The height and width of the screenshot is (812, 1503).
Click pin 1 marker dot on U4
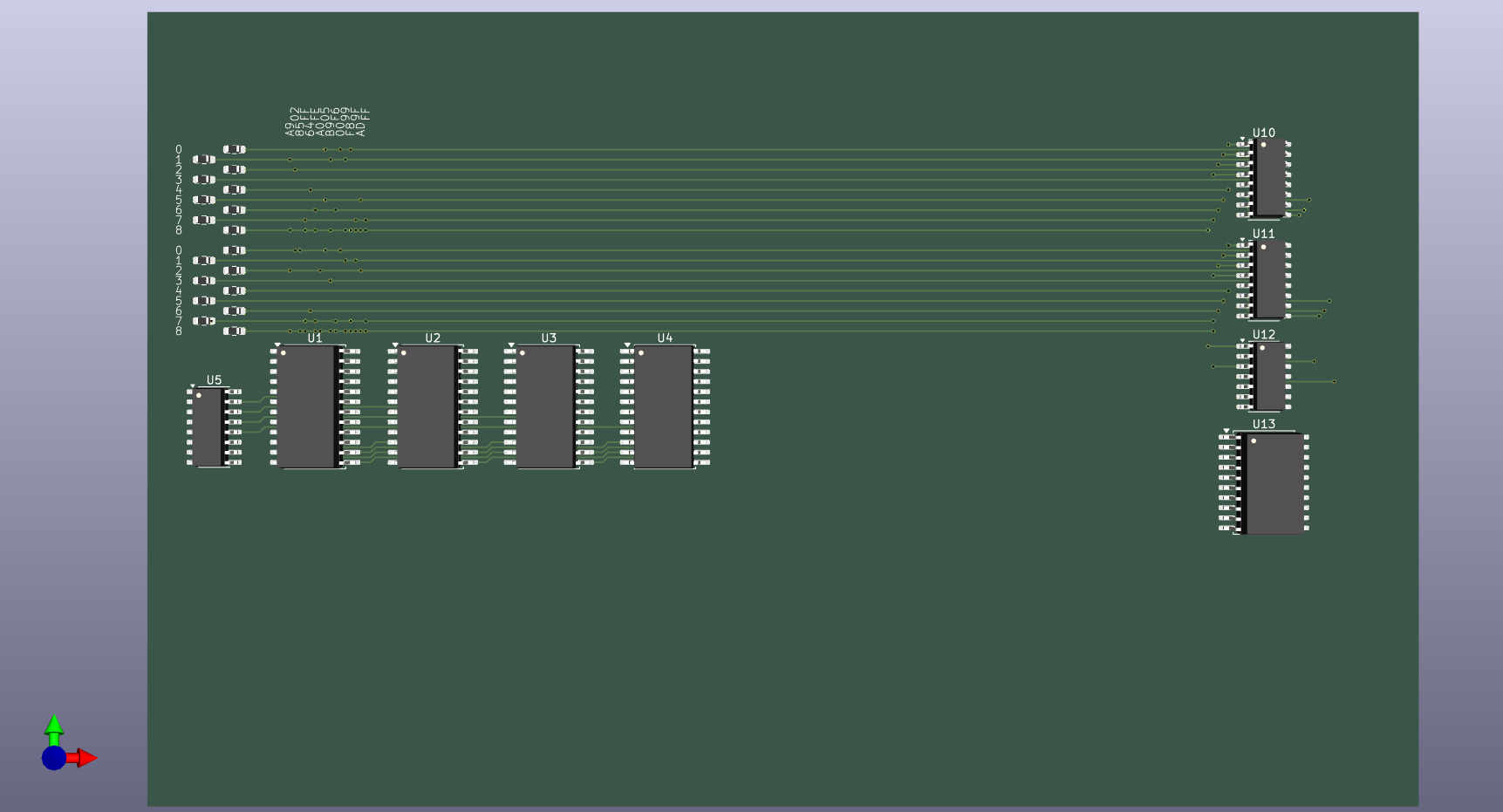pos(641,353)
